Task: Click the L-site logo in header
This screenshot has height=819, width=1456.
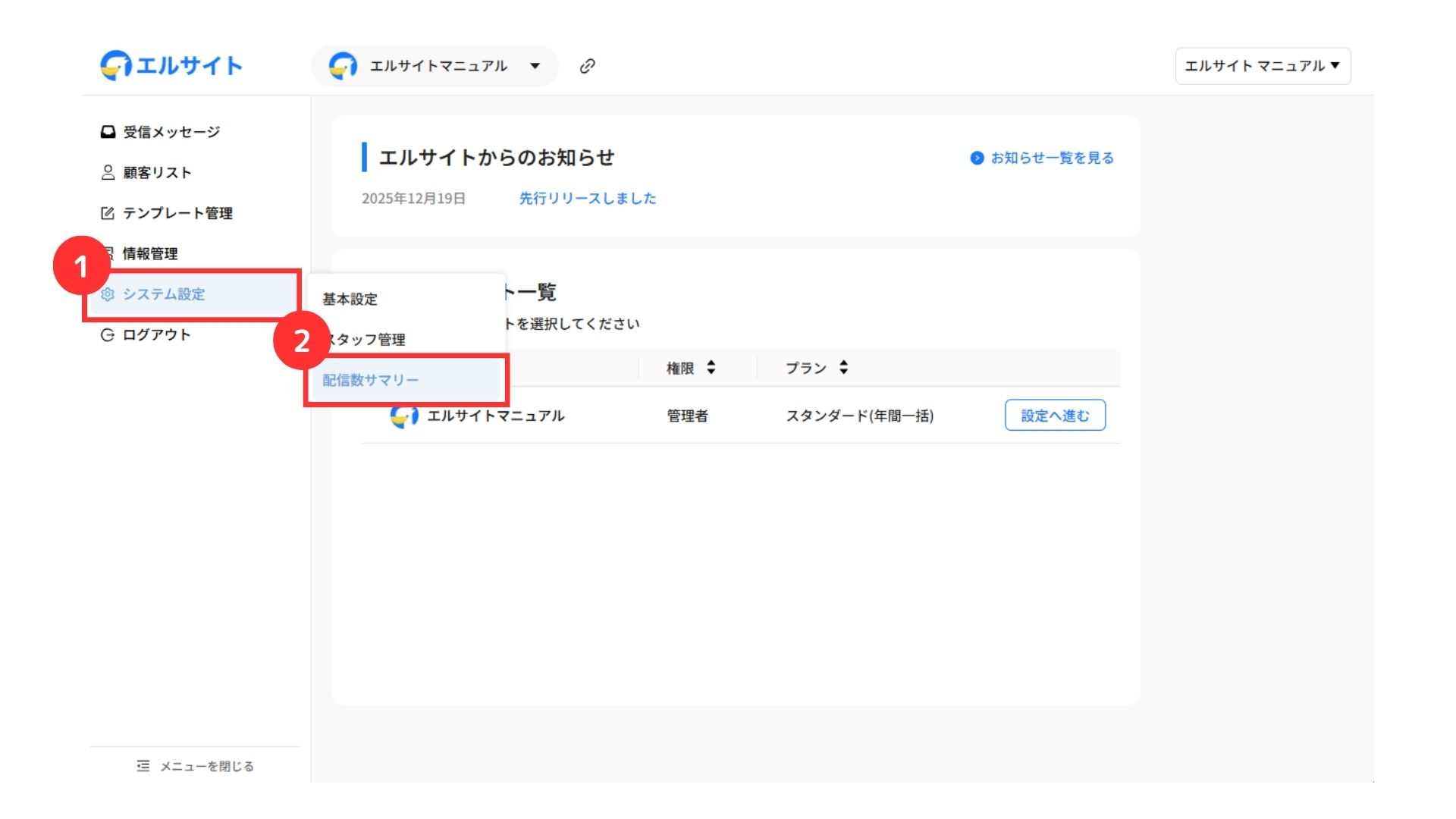Action: click(171, 66)
